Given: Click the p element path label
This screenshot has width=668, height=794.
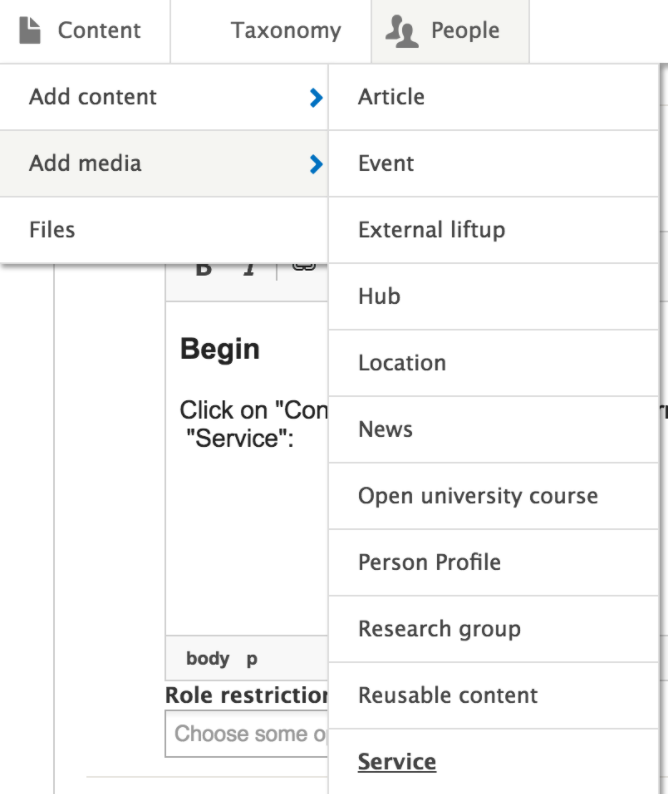Looking at the screenshot, I should (252, 659).
